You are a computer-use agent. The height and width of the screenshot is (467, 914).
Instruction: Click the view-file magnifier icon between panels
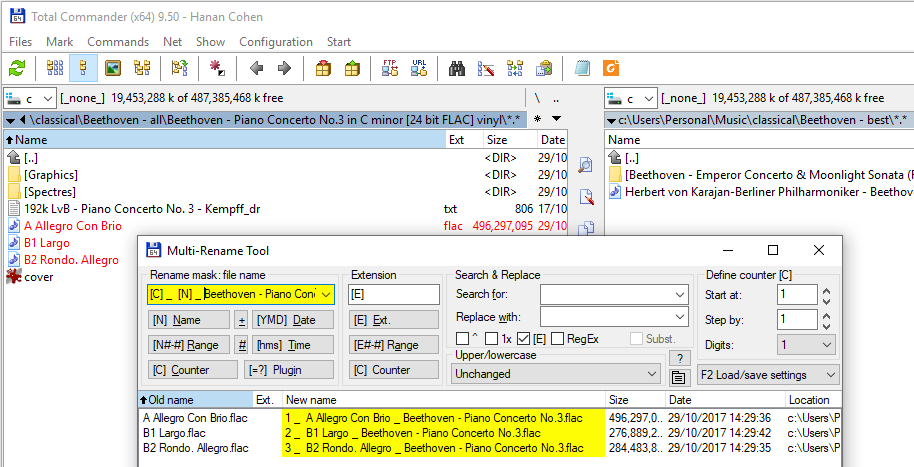pyautogui.click(x=585, y=166)
